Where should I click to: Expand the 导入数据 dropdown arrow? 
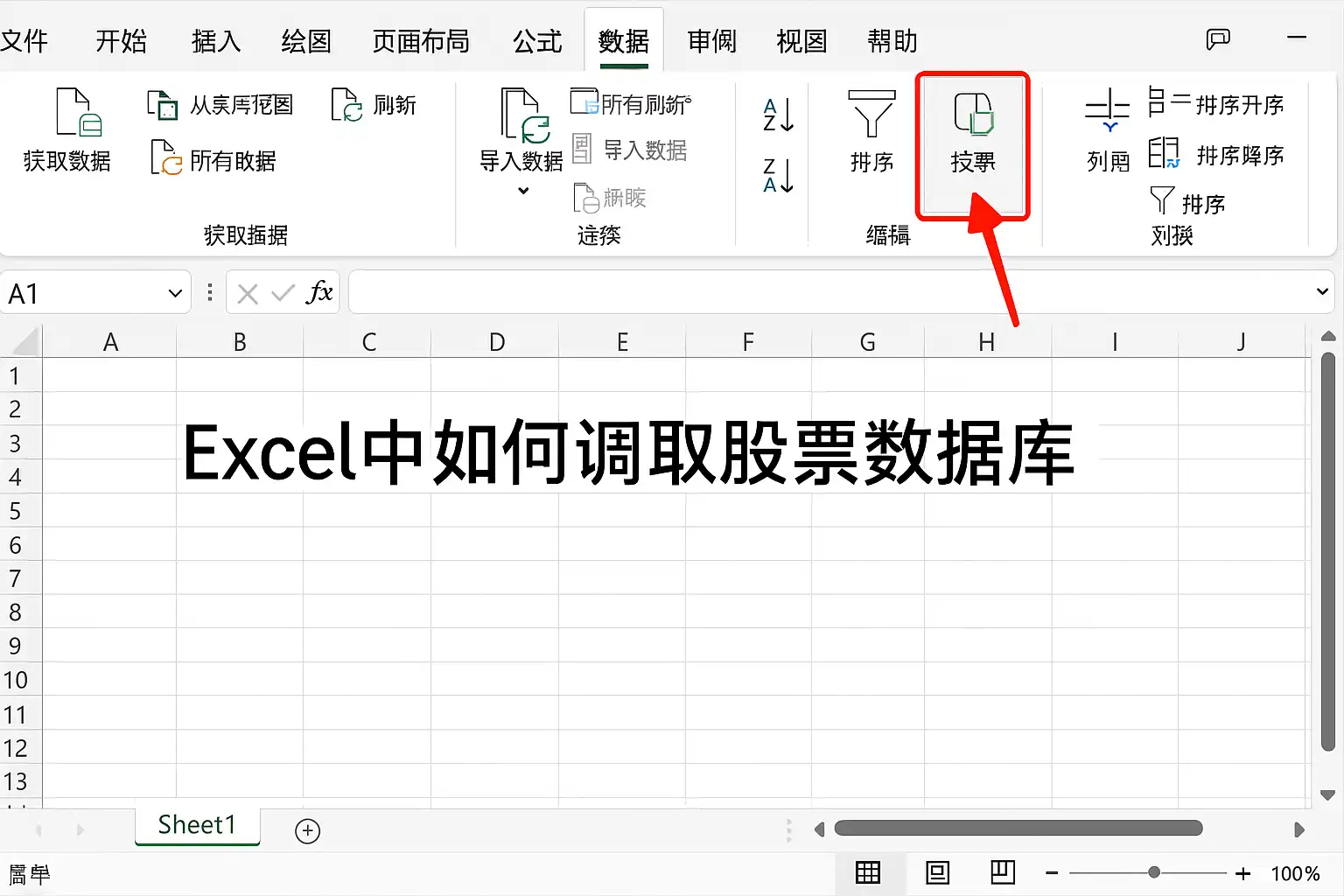522,191
